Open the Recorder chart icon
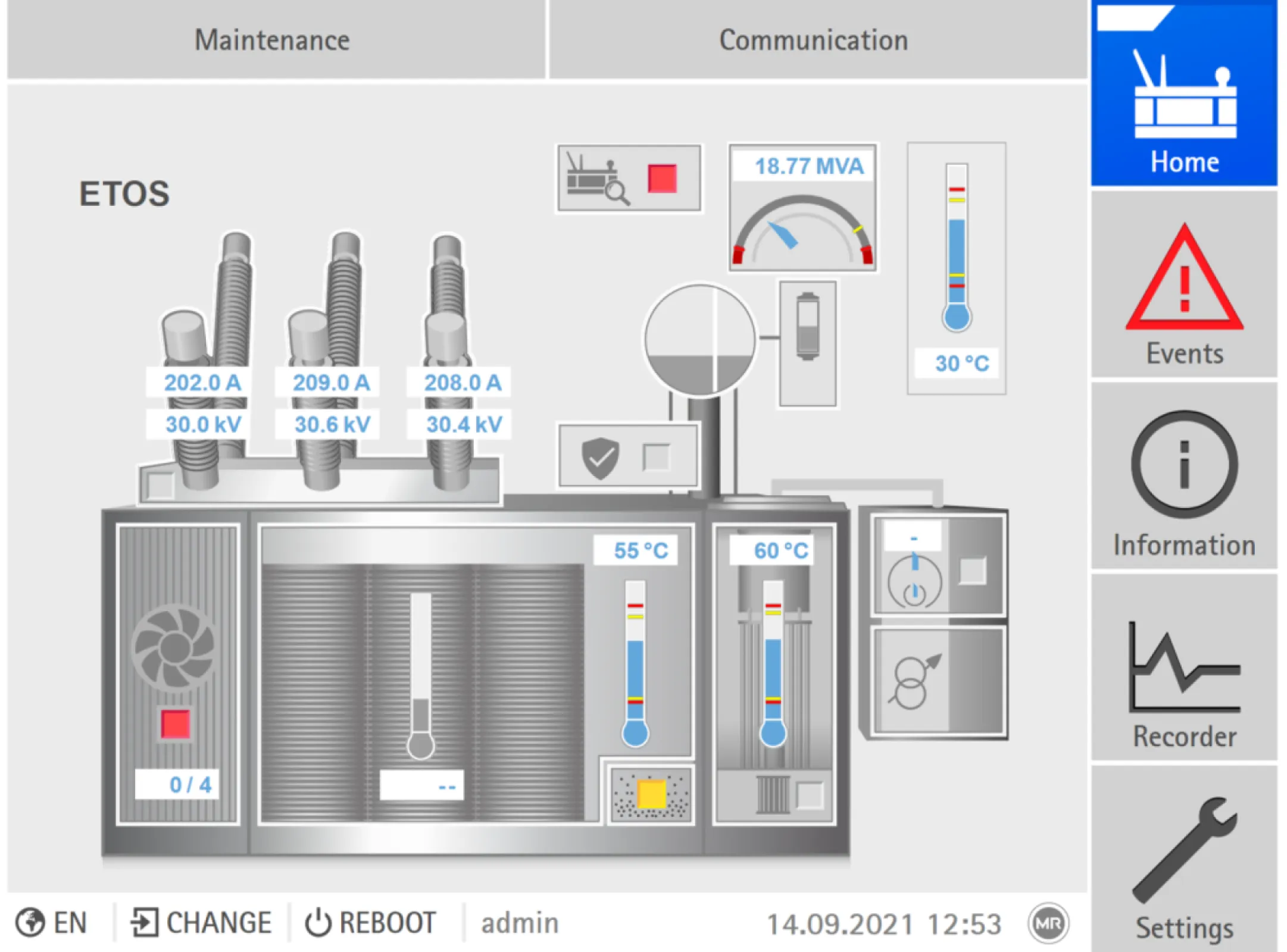The height and width of the screenshot is (952, 1287). pyautogui.click(x=1183, y=666)
